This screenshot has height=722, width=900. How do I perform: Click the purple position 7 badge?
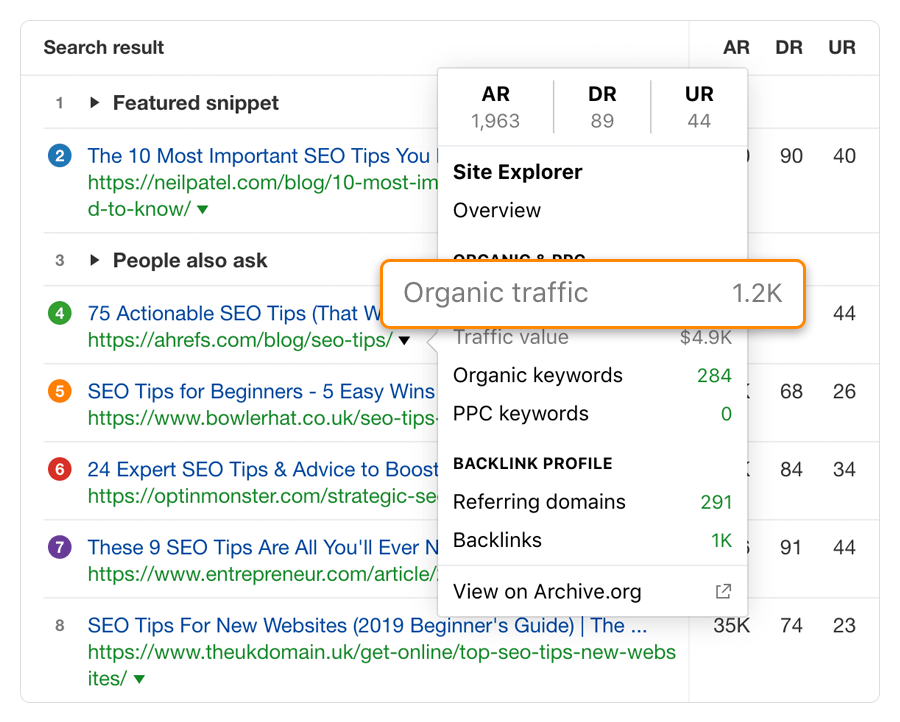click(x=60, y=548)
